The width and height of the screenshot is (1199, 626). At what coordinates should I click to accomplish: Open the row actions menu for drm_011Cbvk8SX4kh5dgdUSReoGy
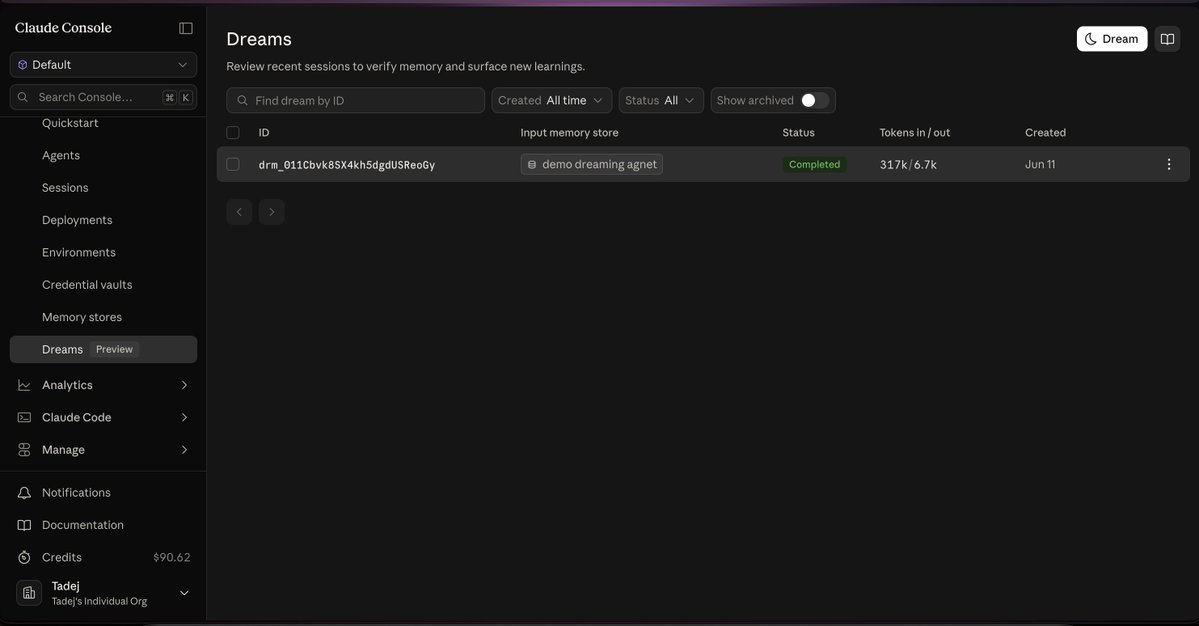[1168, 164]
